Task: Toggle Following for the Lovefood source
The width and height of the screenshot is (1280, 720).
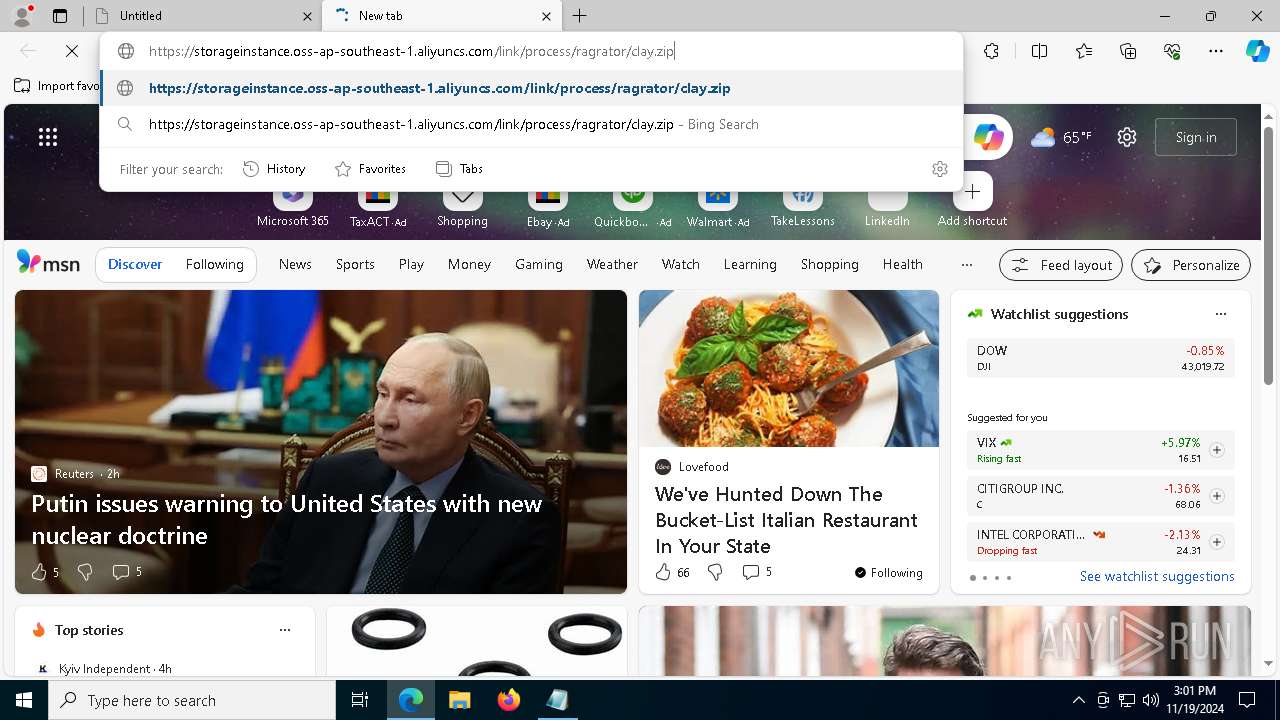Action: (x=888, y=573)
